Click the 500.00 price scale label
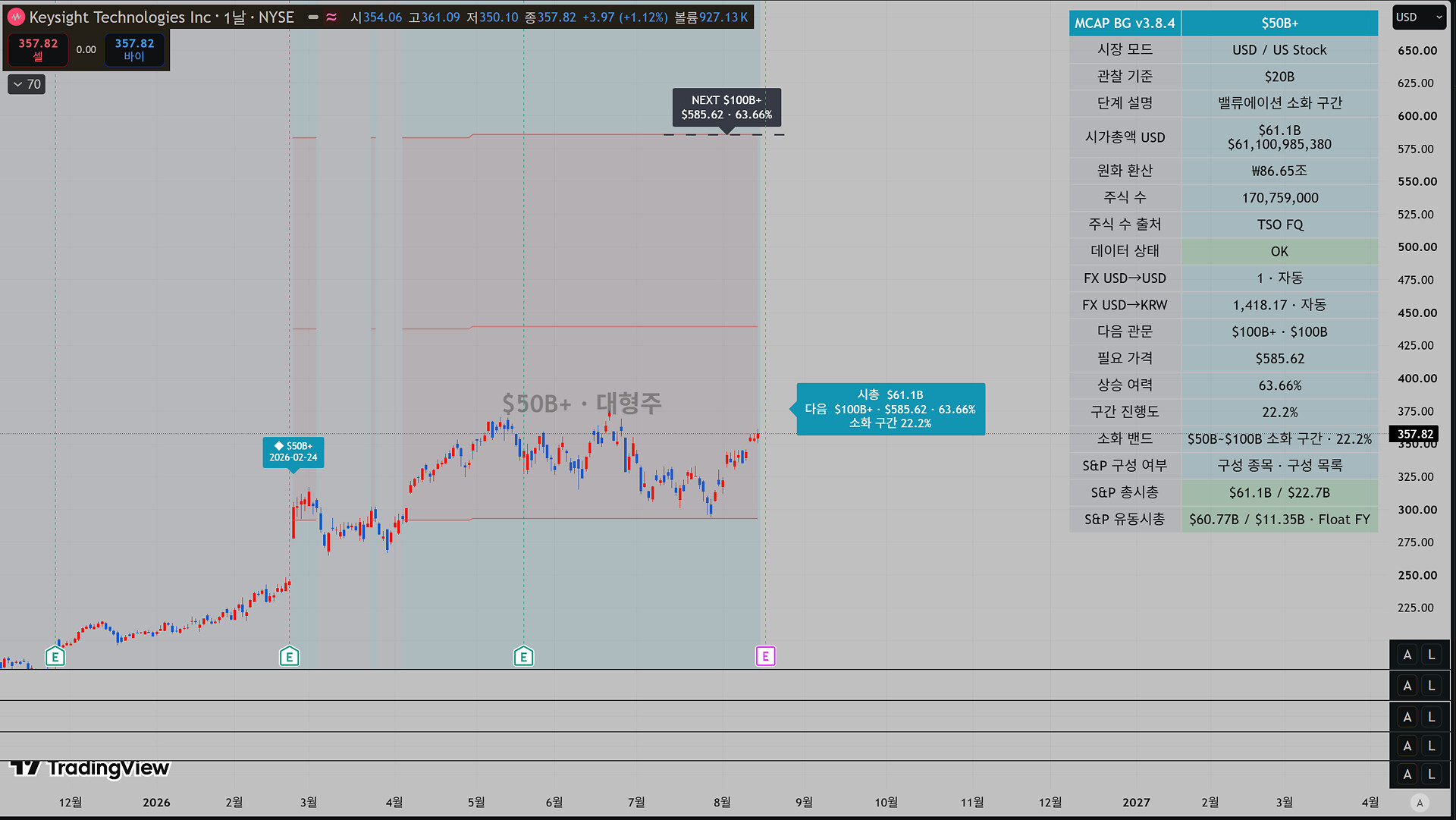 1417,247
